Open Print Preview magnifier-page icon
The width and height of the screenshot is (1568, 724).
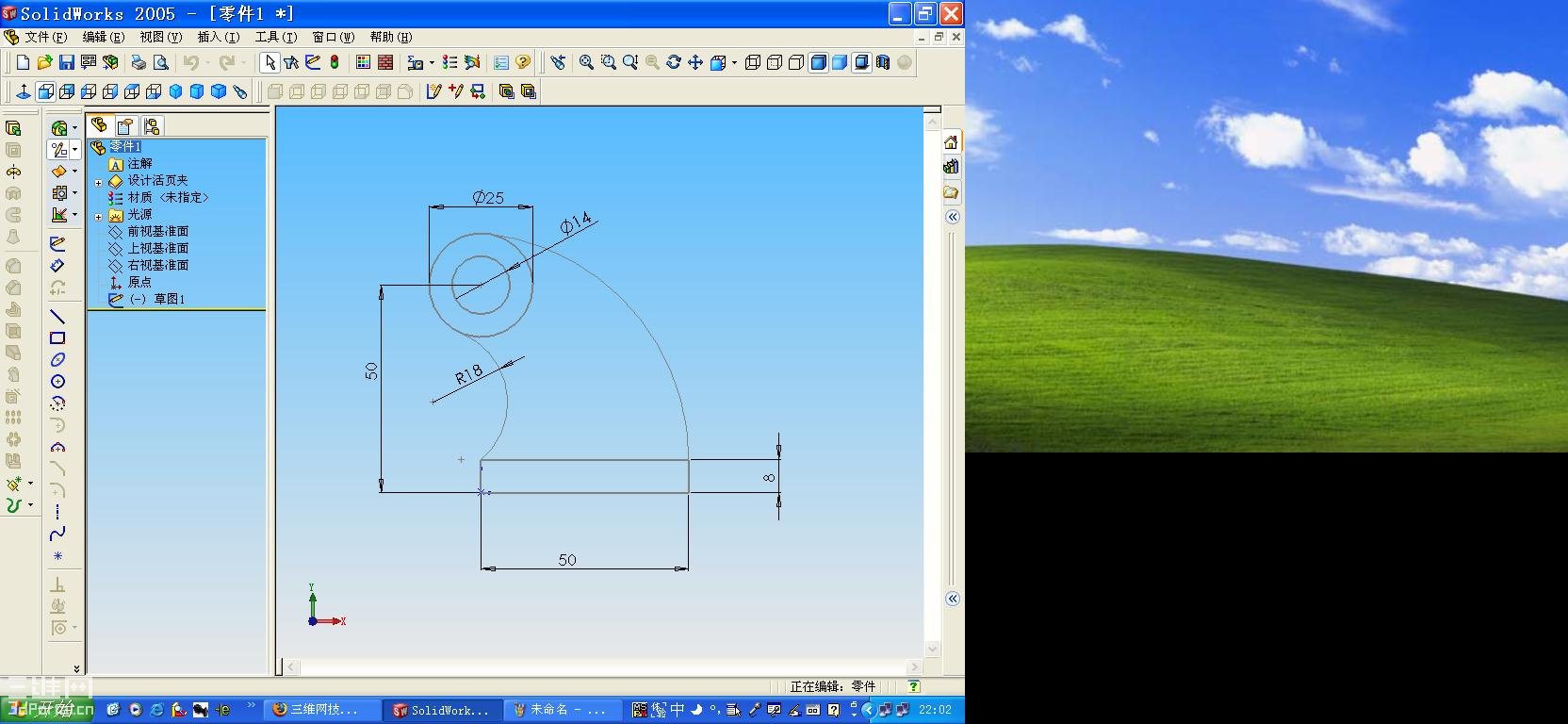tap(160, 62)
